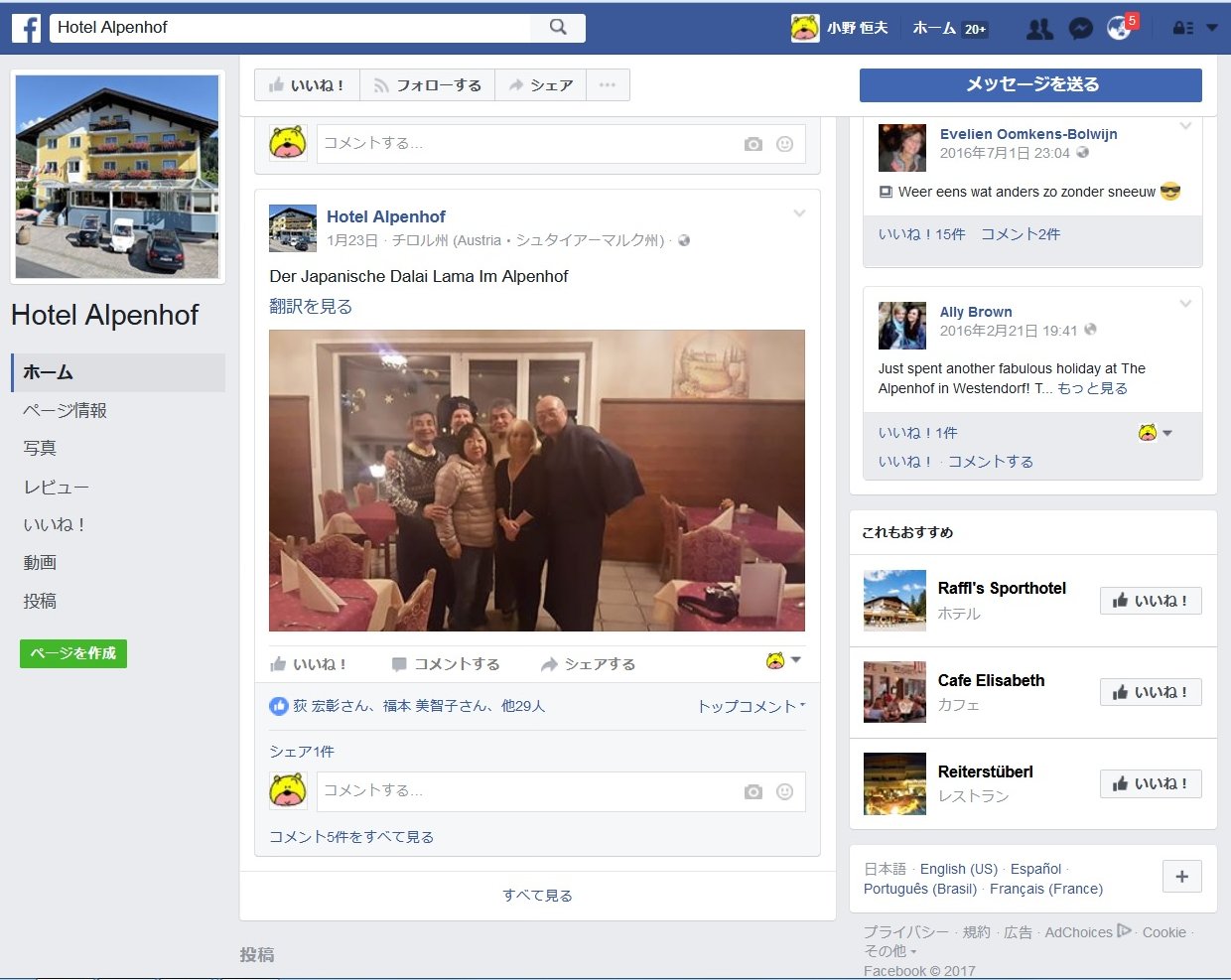The width and height of the screenshot is (1231, 980).
Task: Open the group photo in the post
Action: [536, 481]
